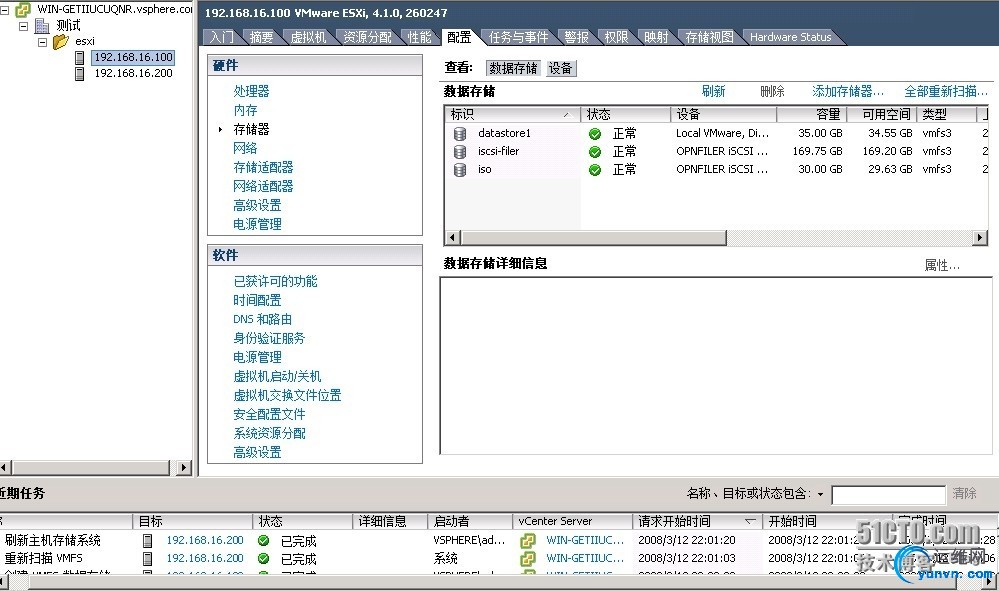
Task: Click the green status icon in the iso row
Action: [x=595, y=169]
